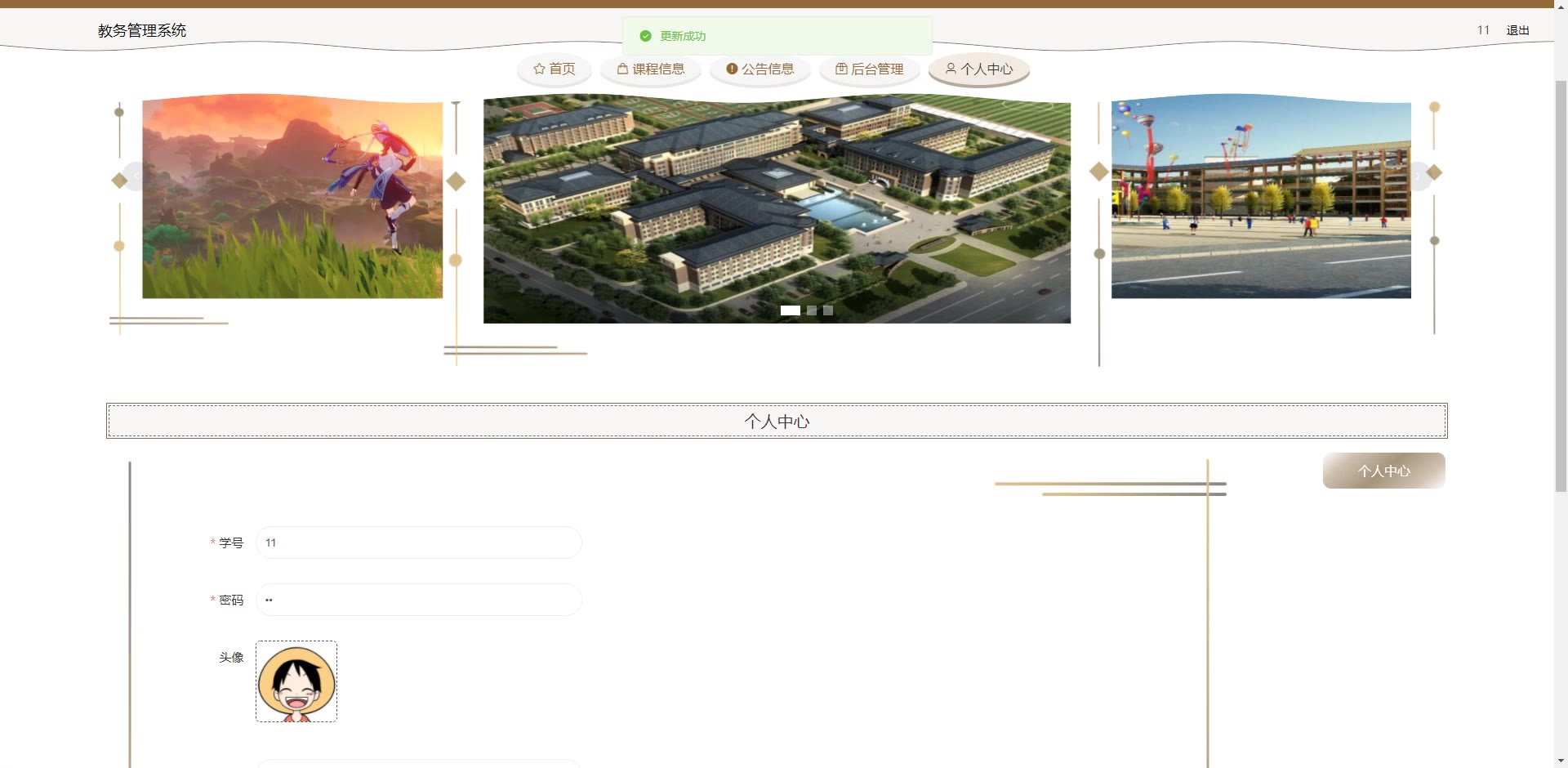This screenshot has height=768, width=1568.
Task: Click the exclamation icon beside 公告信息
Action: (732, 69)
